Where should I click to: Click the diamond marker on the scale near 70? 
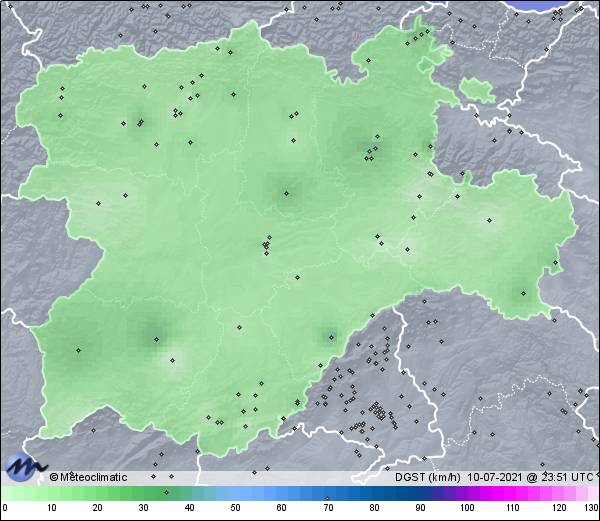[x=327, y=498]
